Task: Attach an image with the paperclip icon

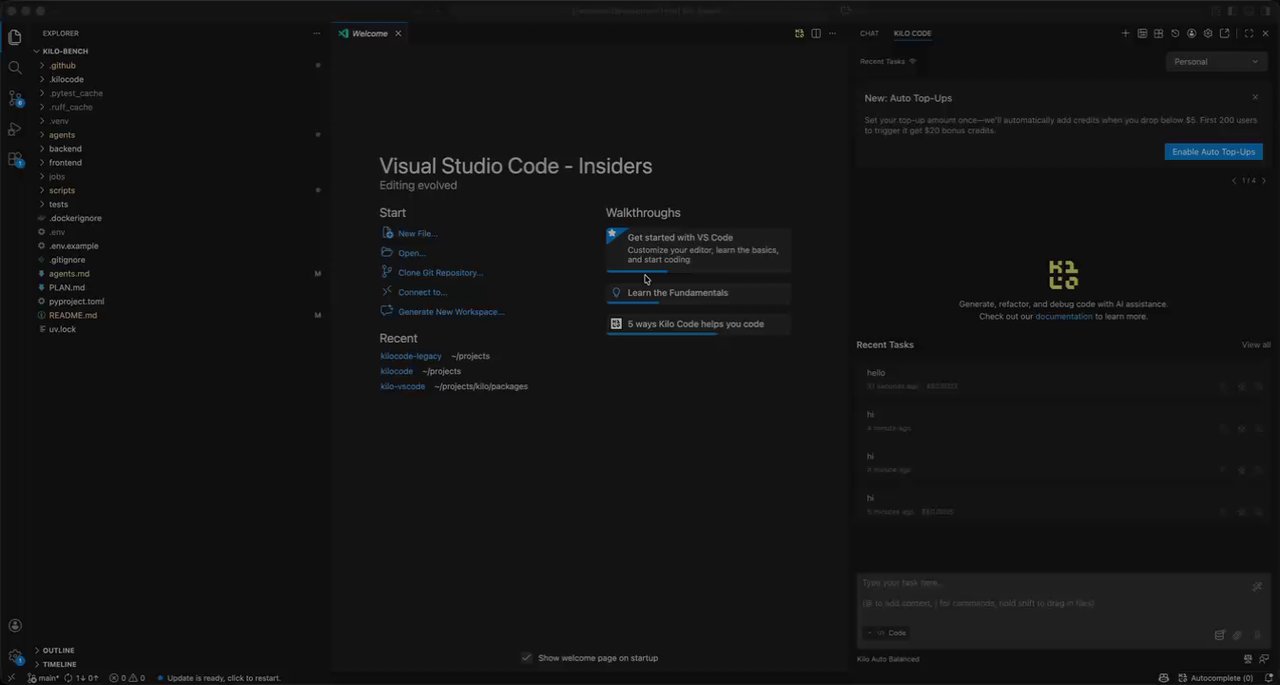Action: point(1237,634)
